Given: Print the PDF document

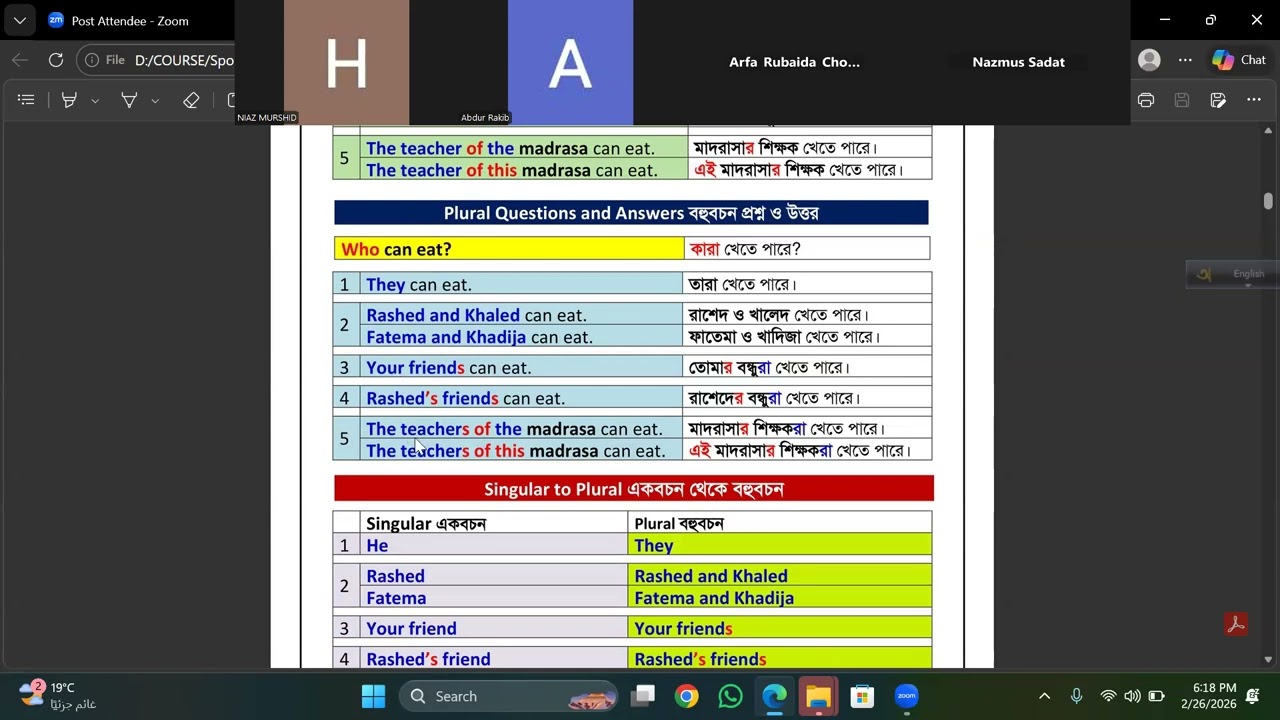Looking at the screenshot, I should pos(1146,100).
